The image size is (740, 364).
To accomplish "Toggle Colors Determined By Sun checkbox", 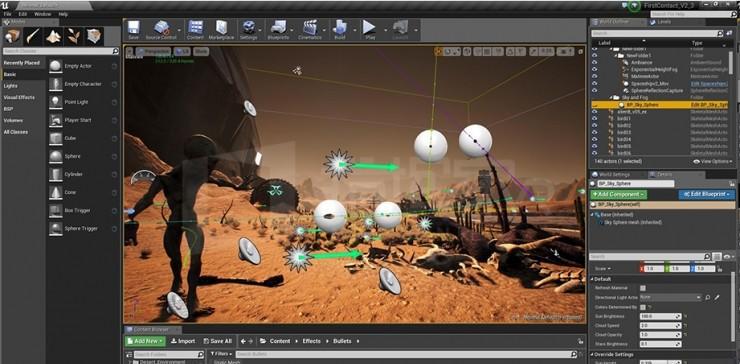I will point(643,307).
